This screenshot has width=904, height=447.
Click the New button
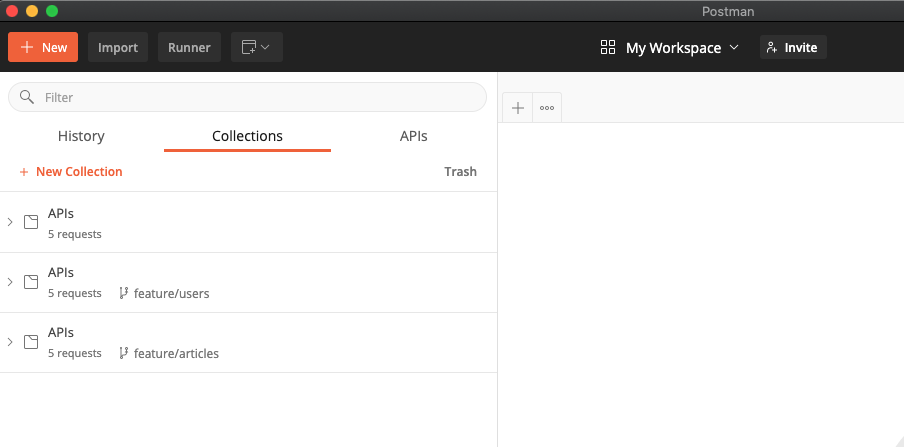pyautogui.click(x=43, y=47)
